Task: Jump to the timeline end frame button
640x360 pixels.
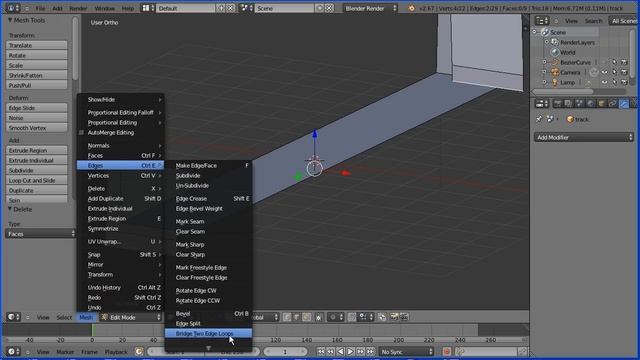Action: pos(370,351)
